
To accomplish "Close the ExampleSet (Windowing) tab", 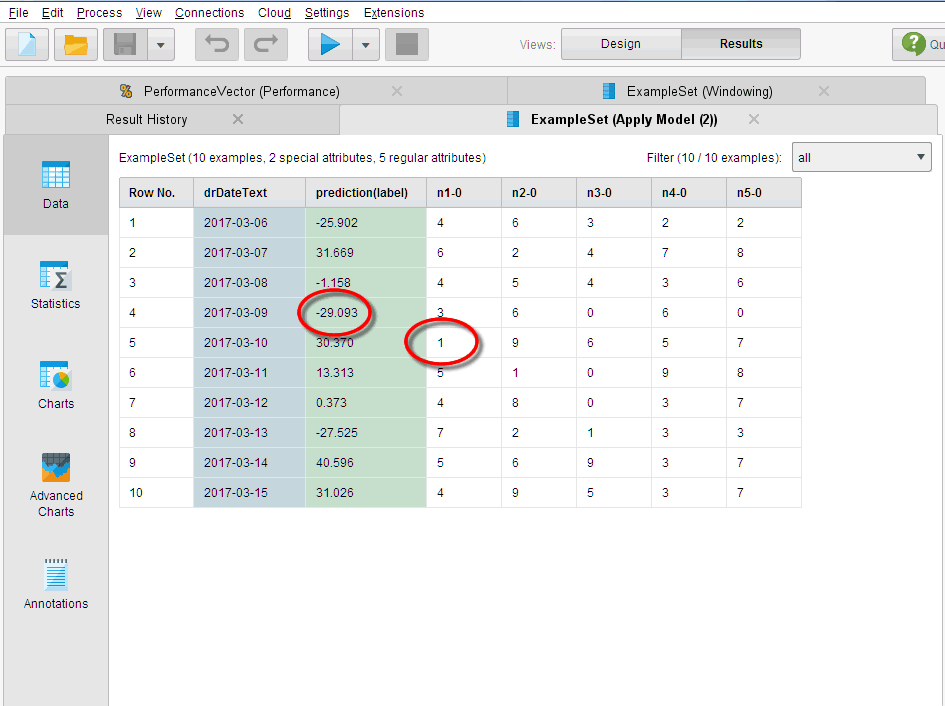I will pyautogui.click(x=824, y=91).
